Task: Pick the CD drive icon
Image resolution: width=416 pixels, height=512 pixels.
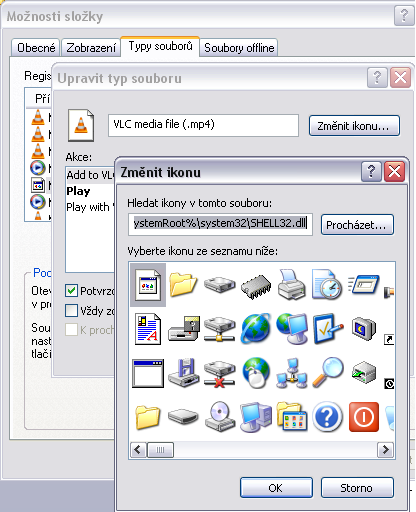Action: coord(219,417)
